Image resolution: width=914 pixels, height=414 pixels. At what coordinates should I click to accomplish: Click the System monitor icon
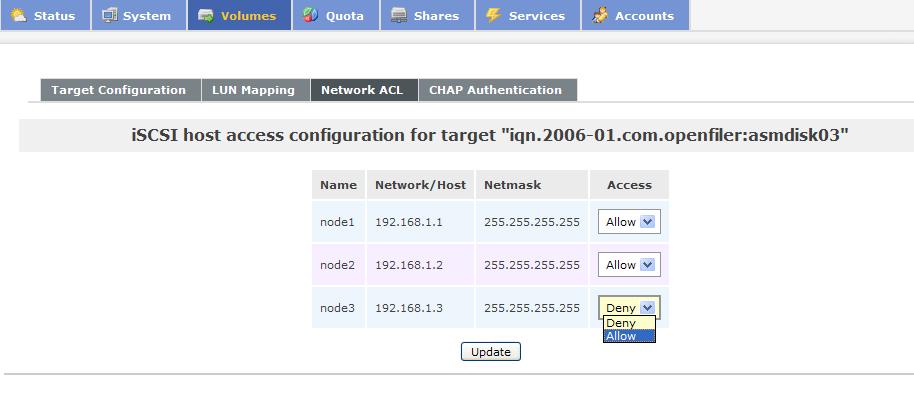point(110,16)
